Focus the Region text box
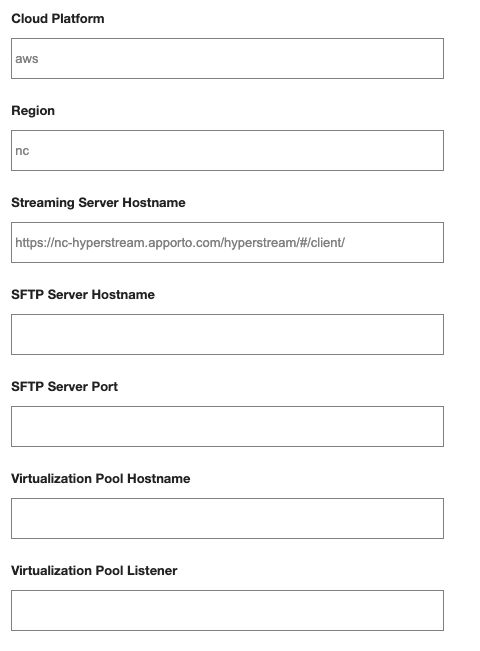 [x=227, y=150]
